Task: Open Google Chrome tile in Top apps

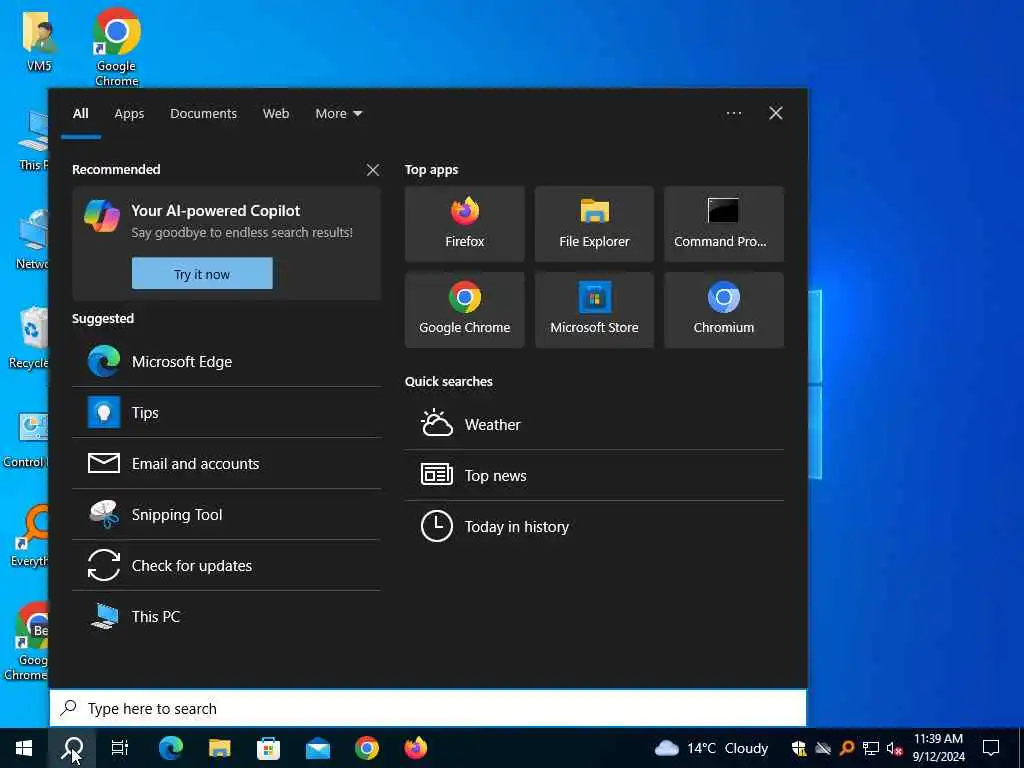Action: point(464,310)
